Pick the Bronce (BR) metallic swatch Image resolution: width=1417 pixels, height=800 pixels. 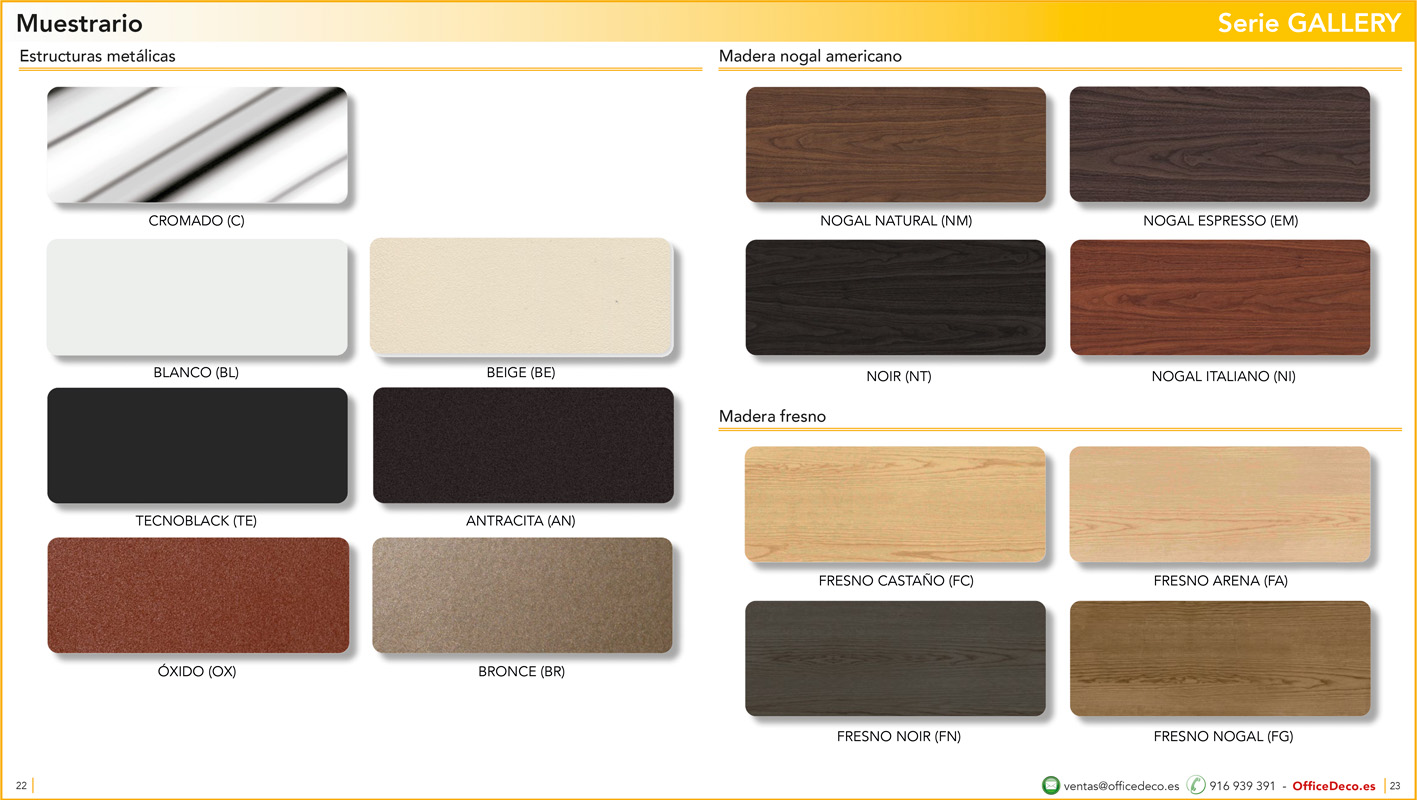click(522, 595)
